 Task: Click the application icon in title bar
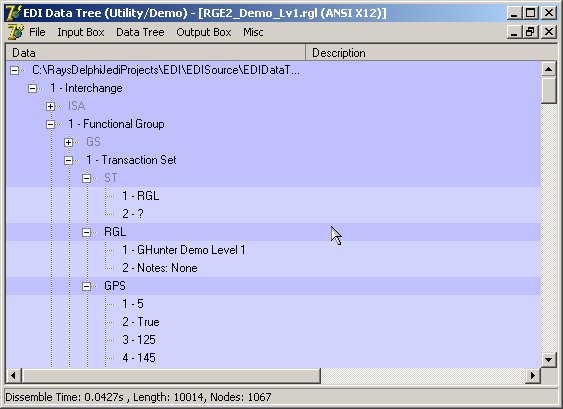click(14, 13)
